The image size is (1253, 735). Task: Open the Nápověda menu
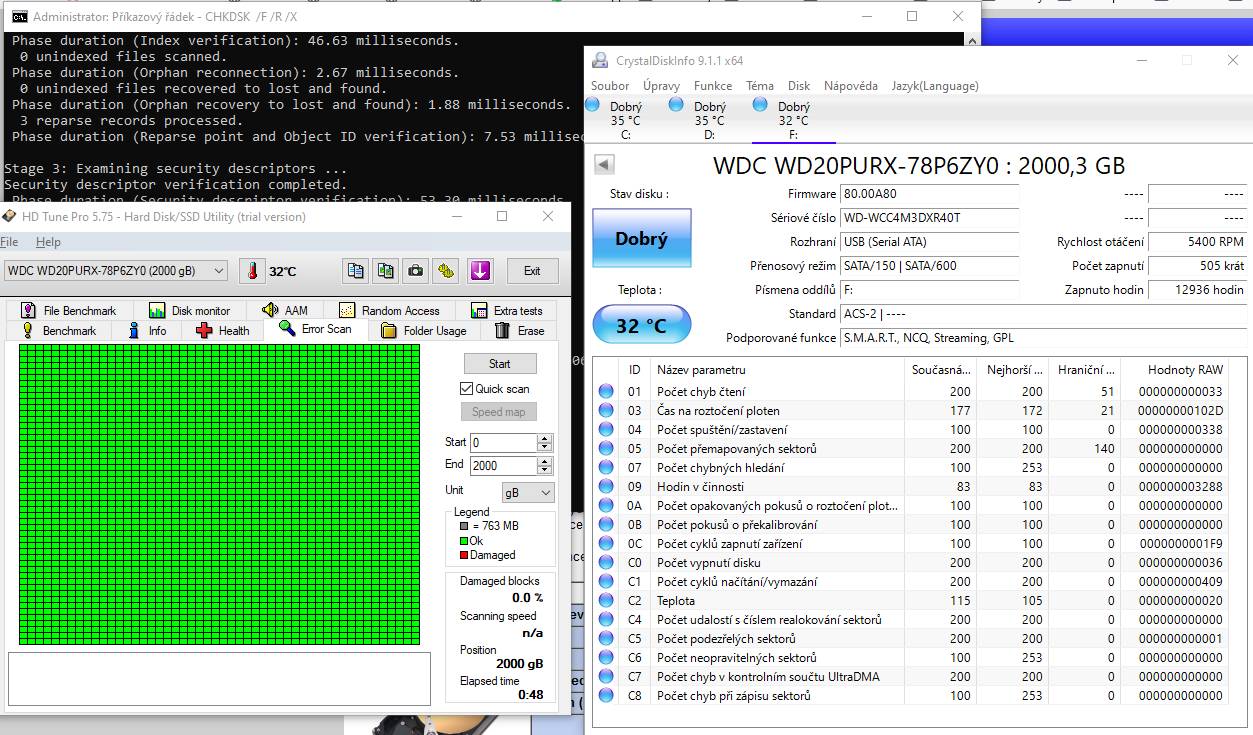point(851,86)
